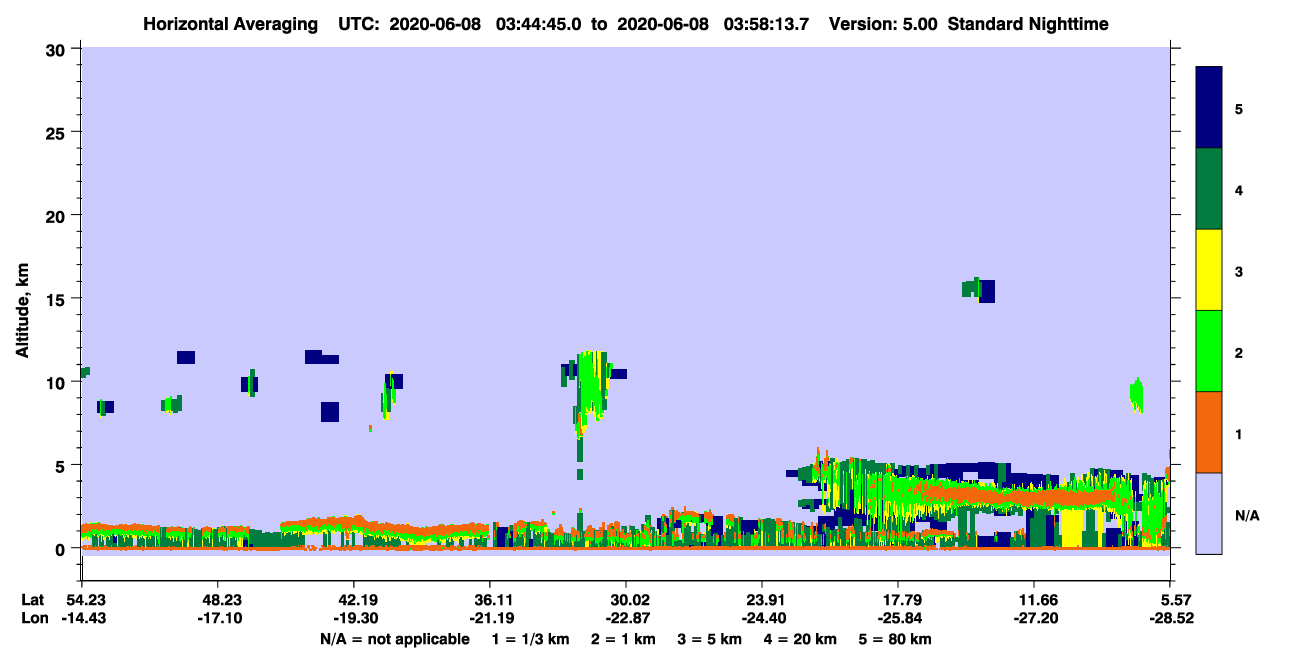Click the colorbar label 2
The height and width of the screenshot is (667, 1300).
[1239, 352]
